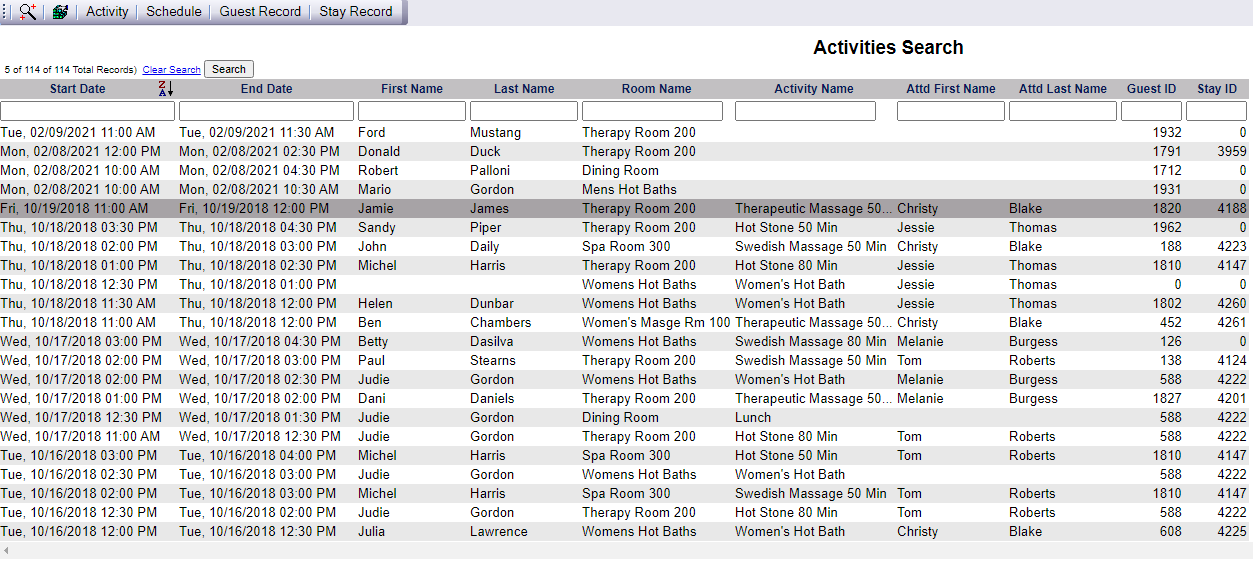Click Guest ID 608 cell

click(x=1169, y=531)
